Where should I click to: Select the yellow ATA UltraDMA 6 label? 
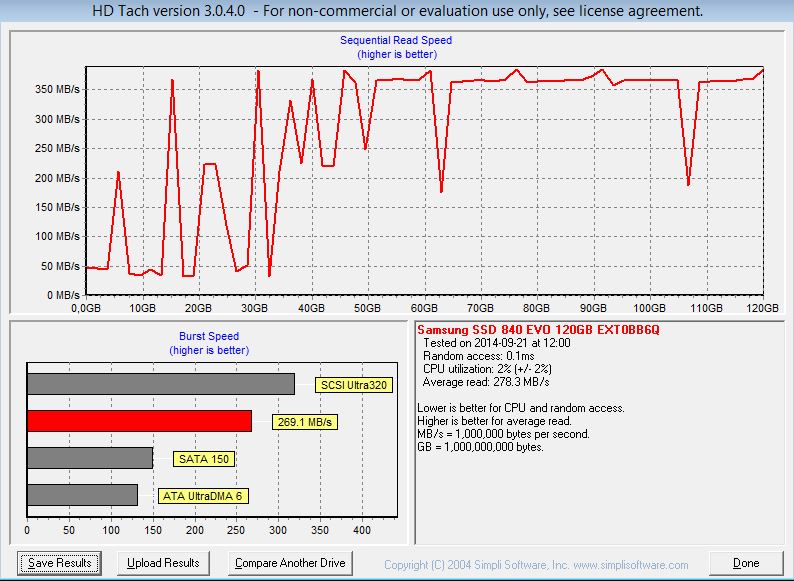(204, 496)
